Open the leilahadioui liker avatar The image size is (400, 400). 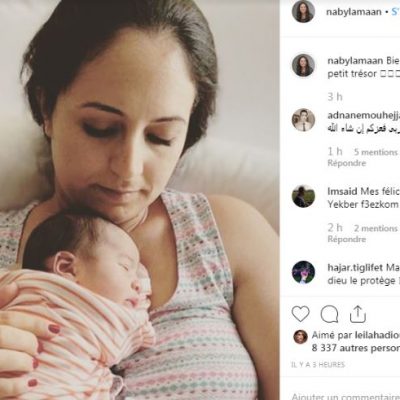point(300,337)
